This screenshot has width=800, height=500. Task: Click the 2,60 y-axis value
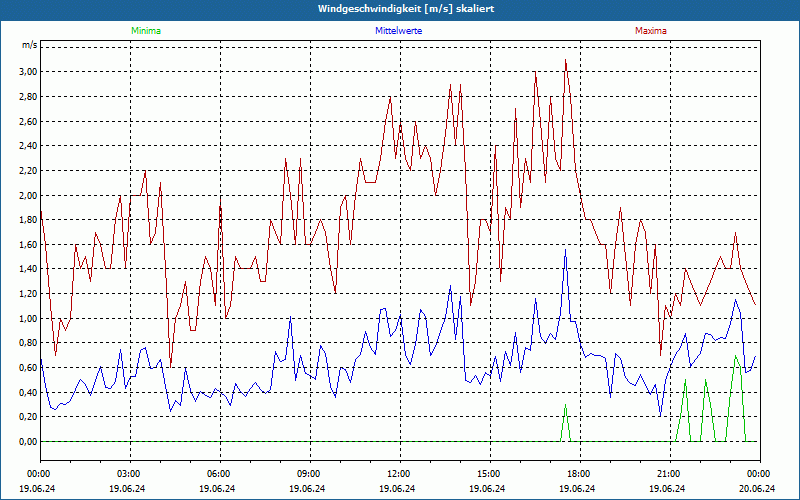point(28,121)
